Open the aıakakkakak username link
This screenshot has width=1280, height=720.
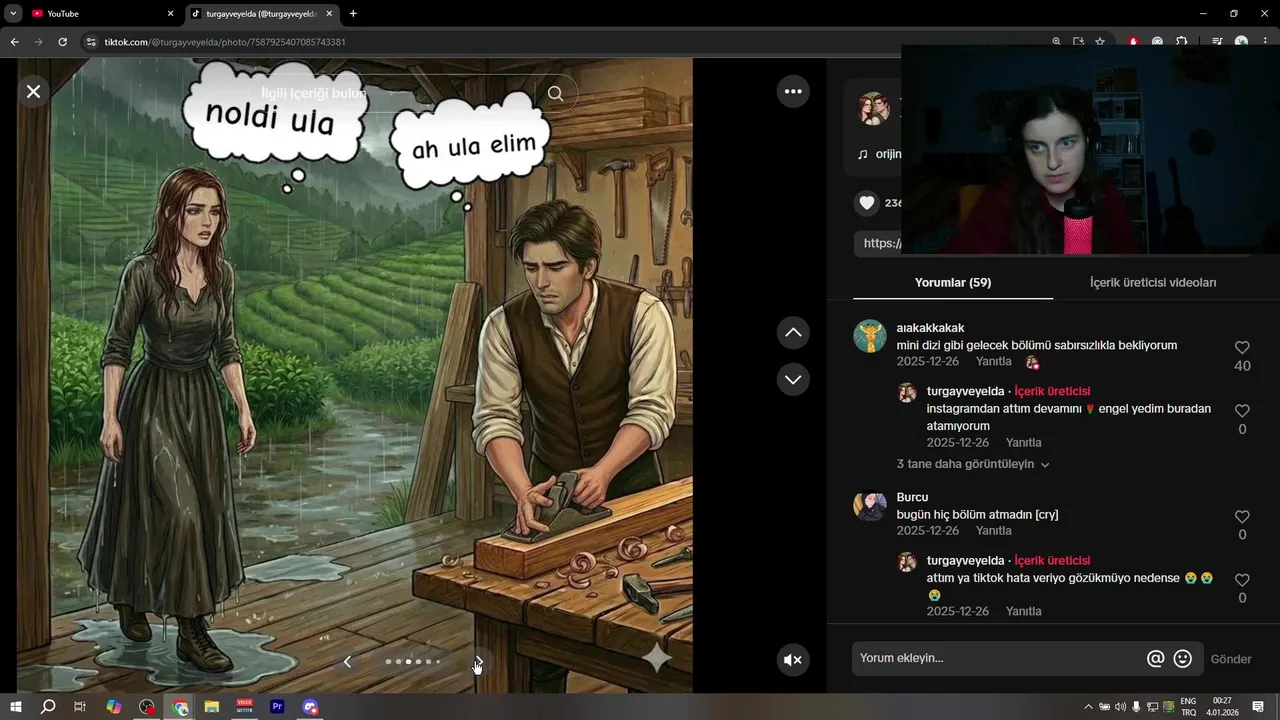(x=930, y=328)
